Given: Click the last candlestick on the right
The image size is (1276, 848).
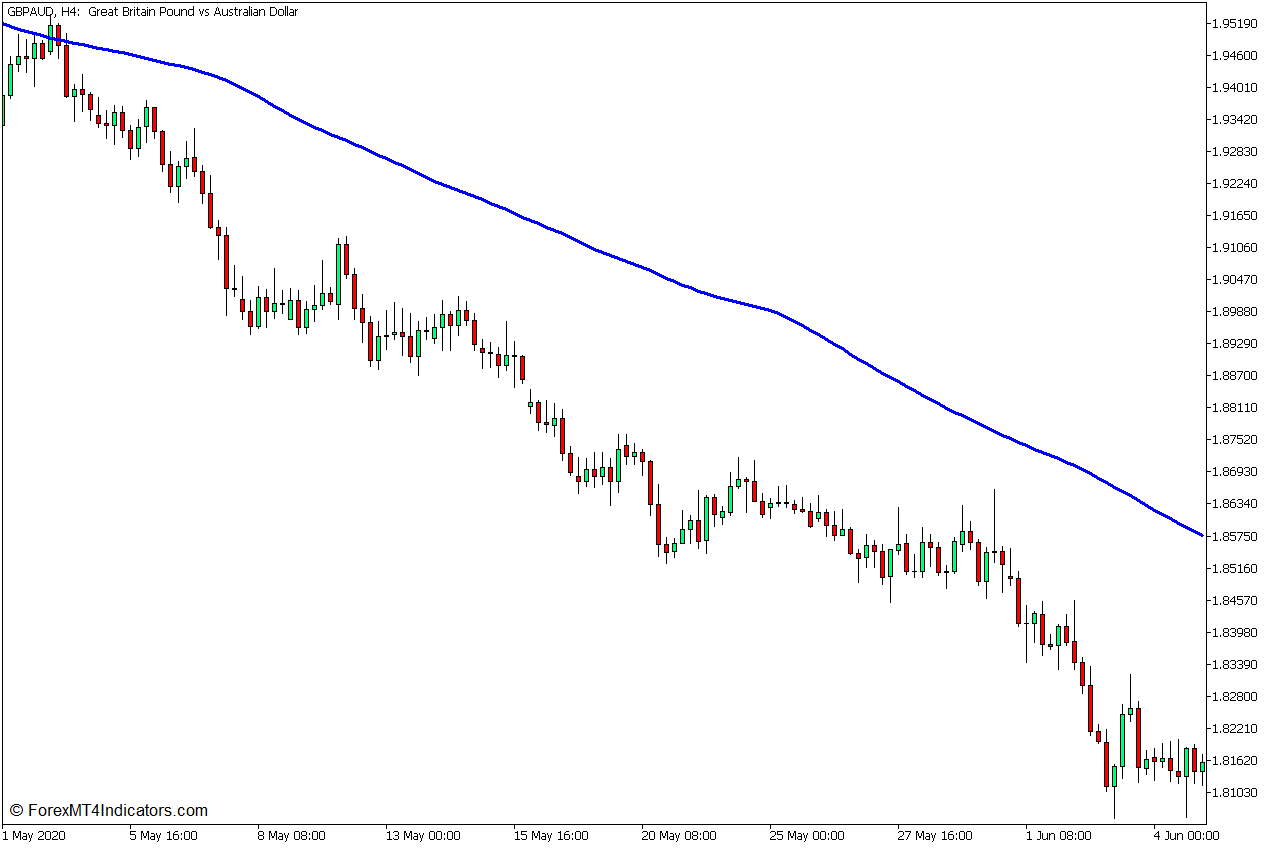Looking at the screenshot, I should (x=1202, y=767).
